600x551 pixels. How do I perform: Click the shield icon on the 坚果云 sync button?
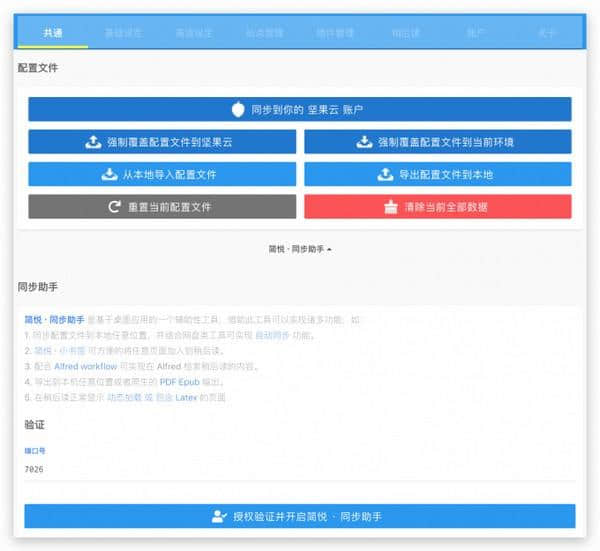[x=238, y=110]
